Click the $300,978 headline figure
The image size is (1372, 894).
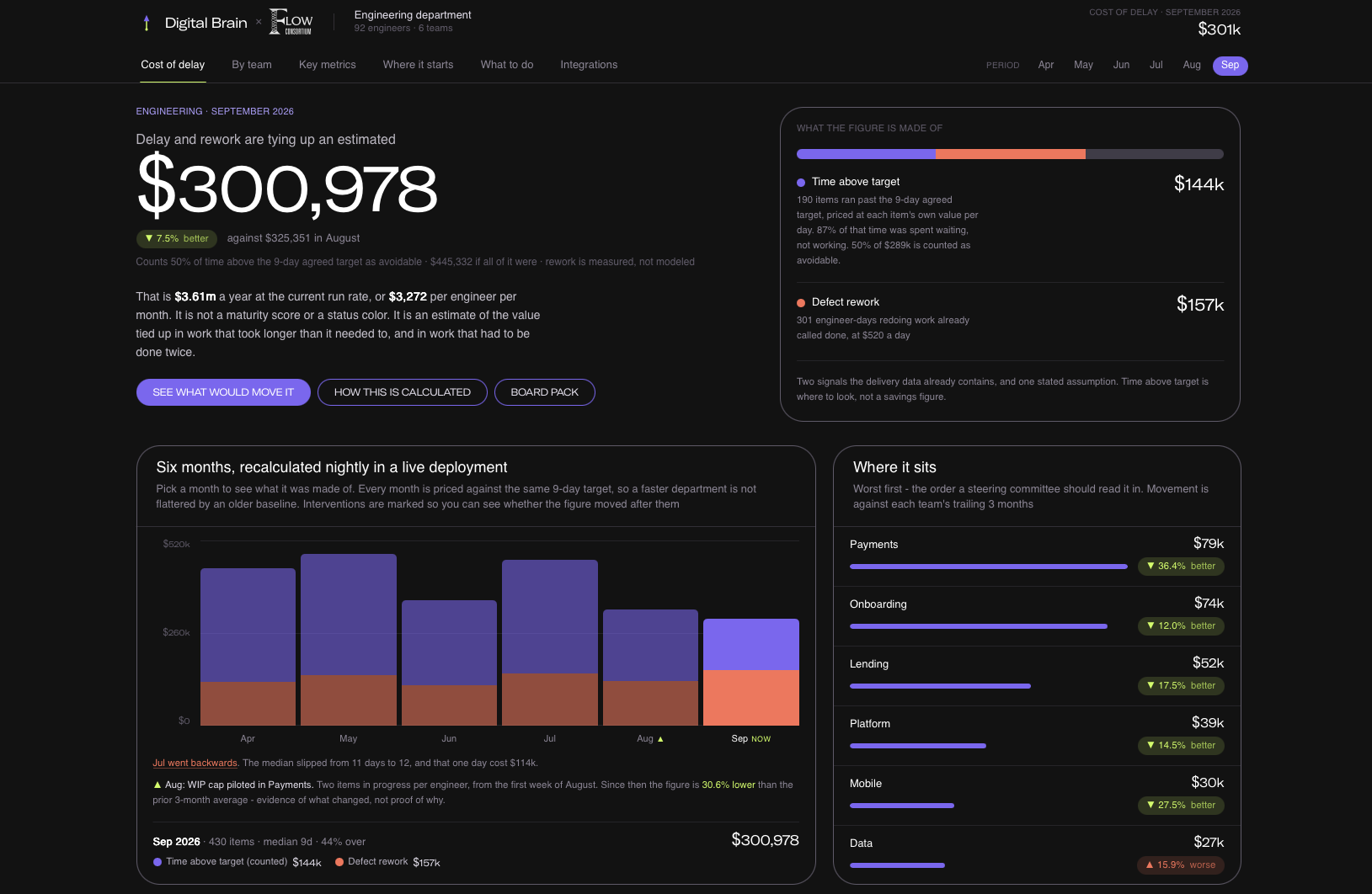pyautogui.click(x=287, y=187)
